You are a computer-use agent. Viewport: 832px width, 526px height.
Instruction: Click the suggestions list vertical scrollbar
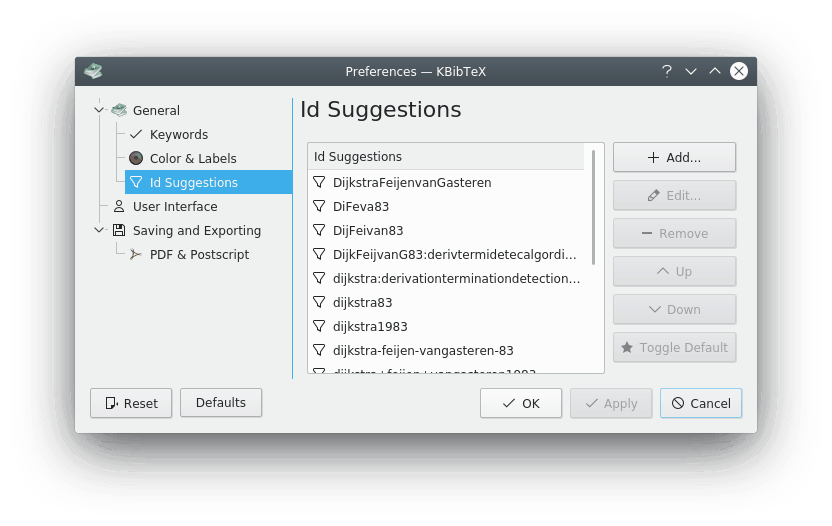pos(593,207)
